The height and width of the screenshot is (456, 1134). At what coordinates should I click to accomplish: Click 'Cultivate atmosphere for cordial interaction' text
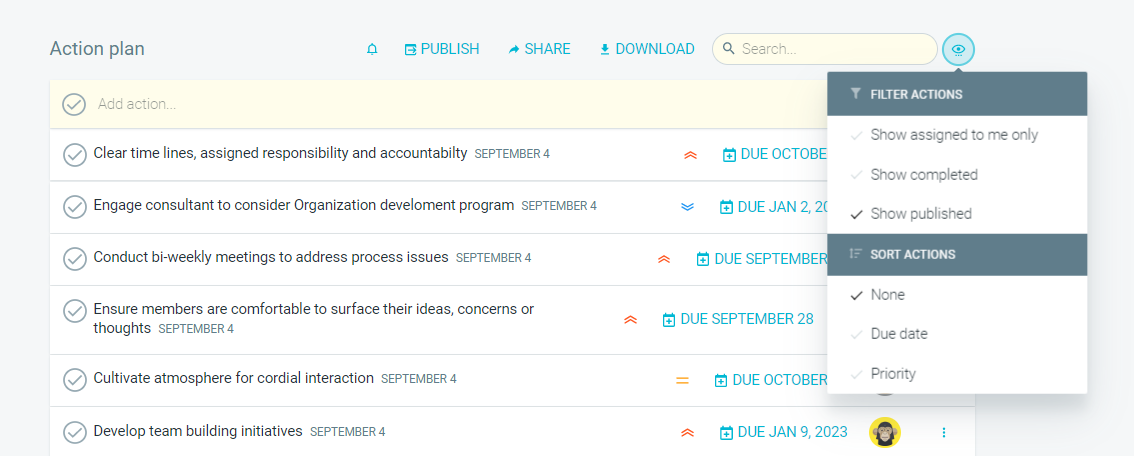(x=234, y=378)
